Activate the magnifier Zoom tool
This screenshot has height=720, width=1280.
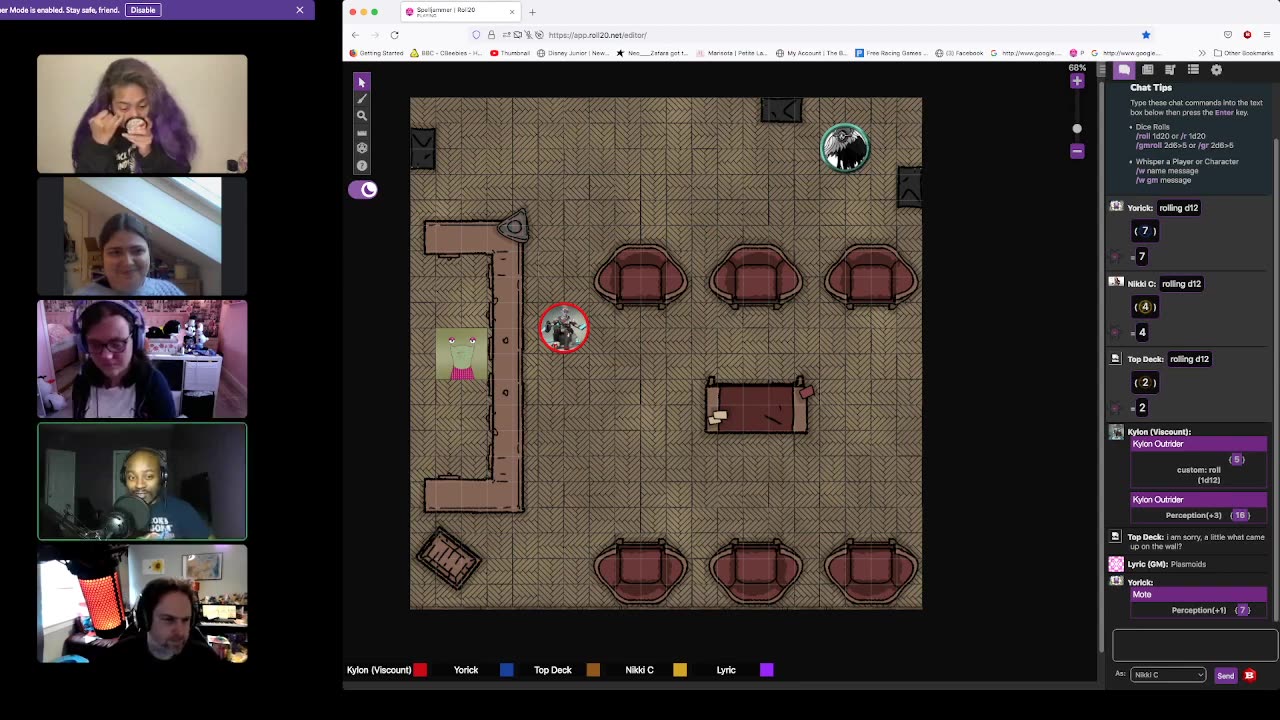click(362, 116)
